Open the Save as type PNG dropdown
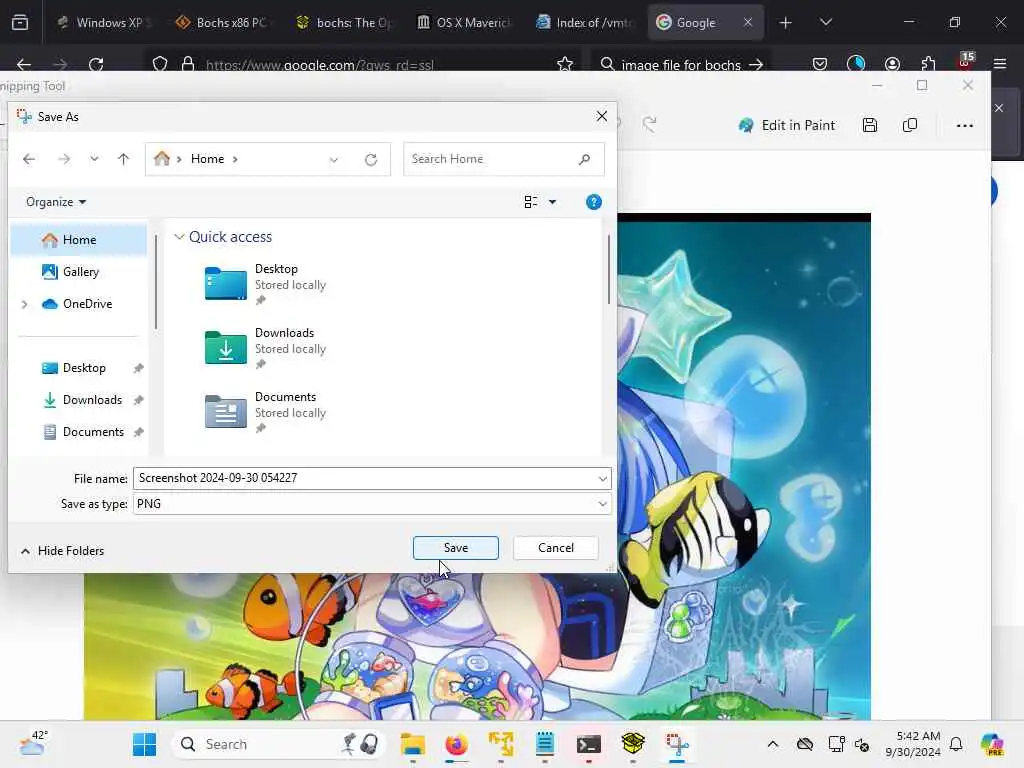Viewport: 1024px width, 768px height. pos(372,504)
